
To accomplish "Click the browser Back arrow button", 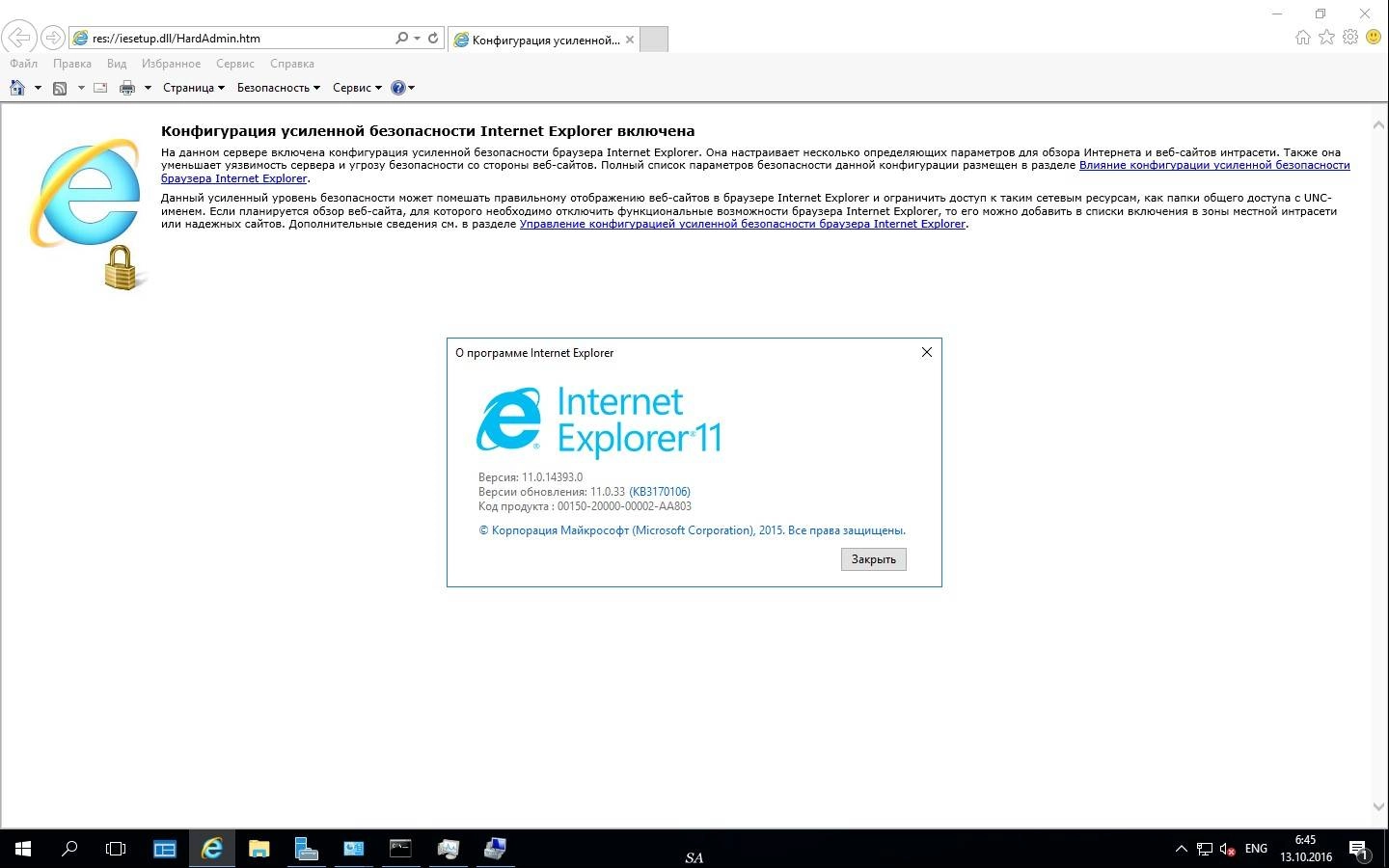I will pos(19,38).
